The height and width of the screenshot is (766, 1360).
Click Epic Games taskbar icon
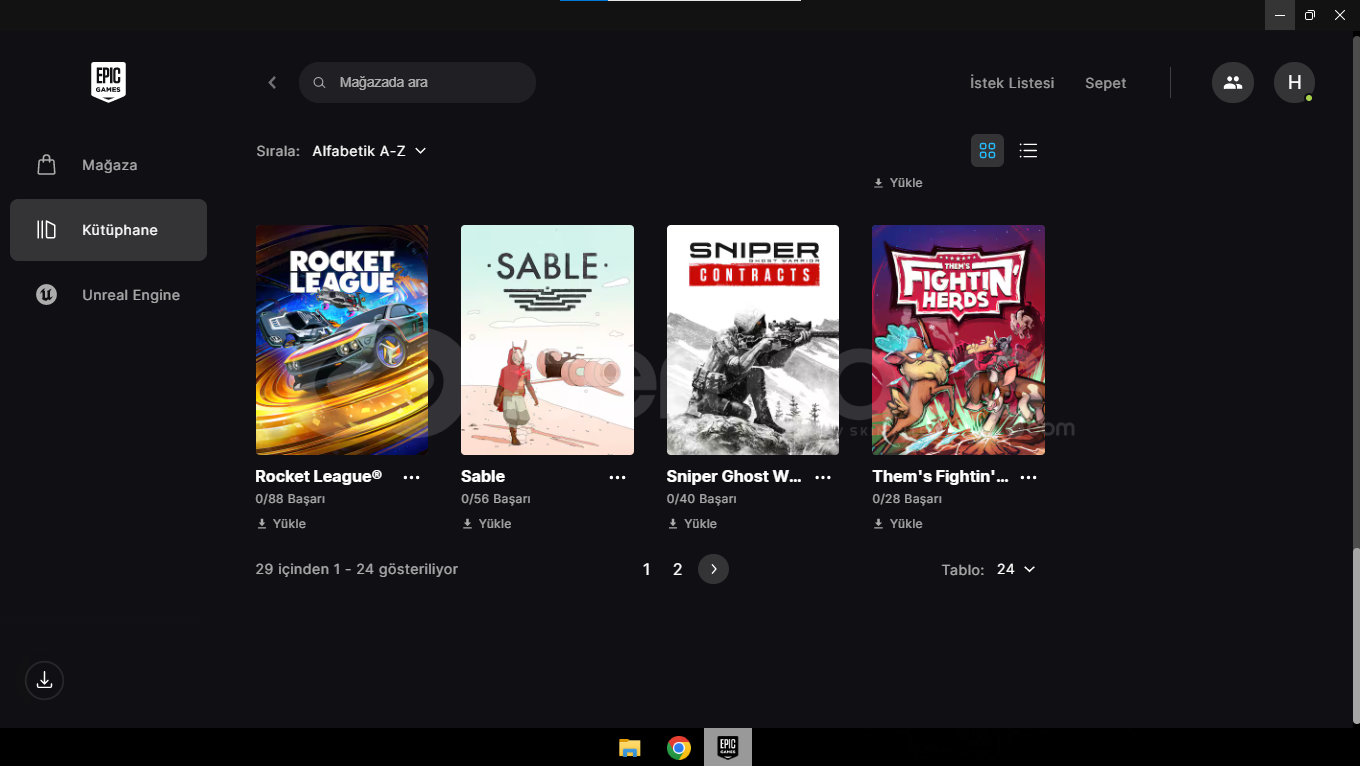tap(728, 747)
